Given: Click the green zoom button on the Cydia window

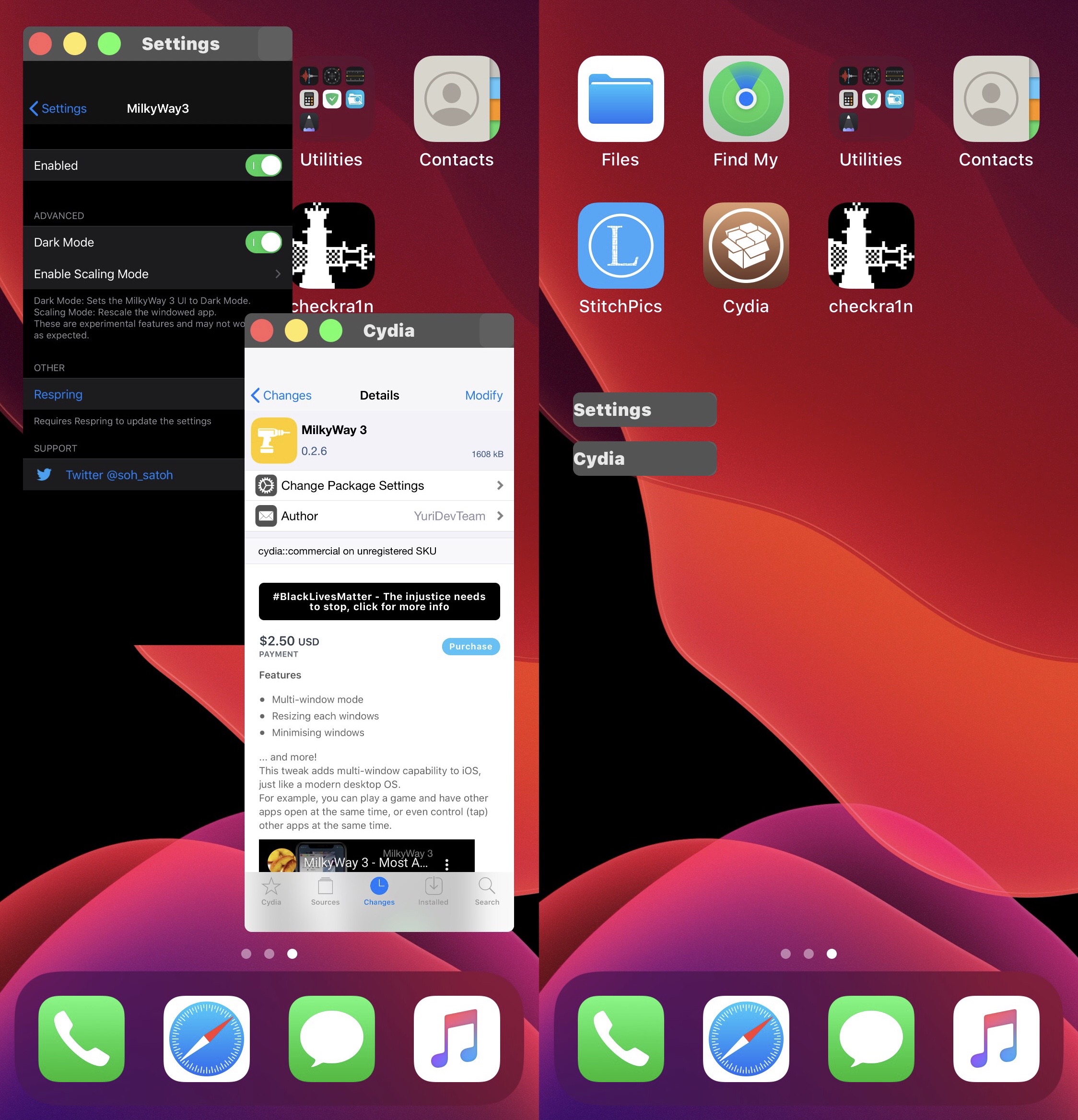Looking at the screenshot, I should pos(330,330).
